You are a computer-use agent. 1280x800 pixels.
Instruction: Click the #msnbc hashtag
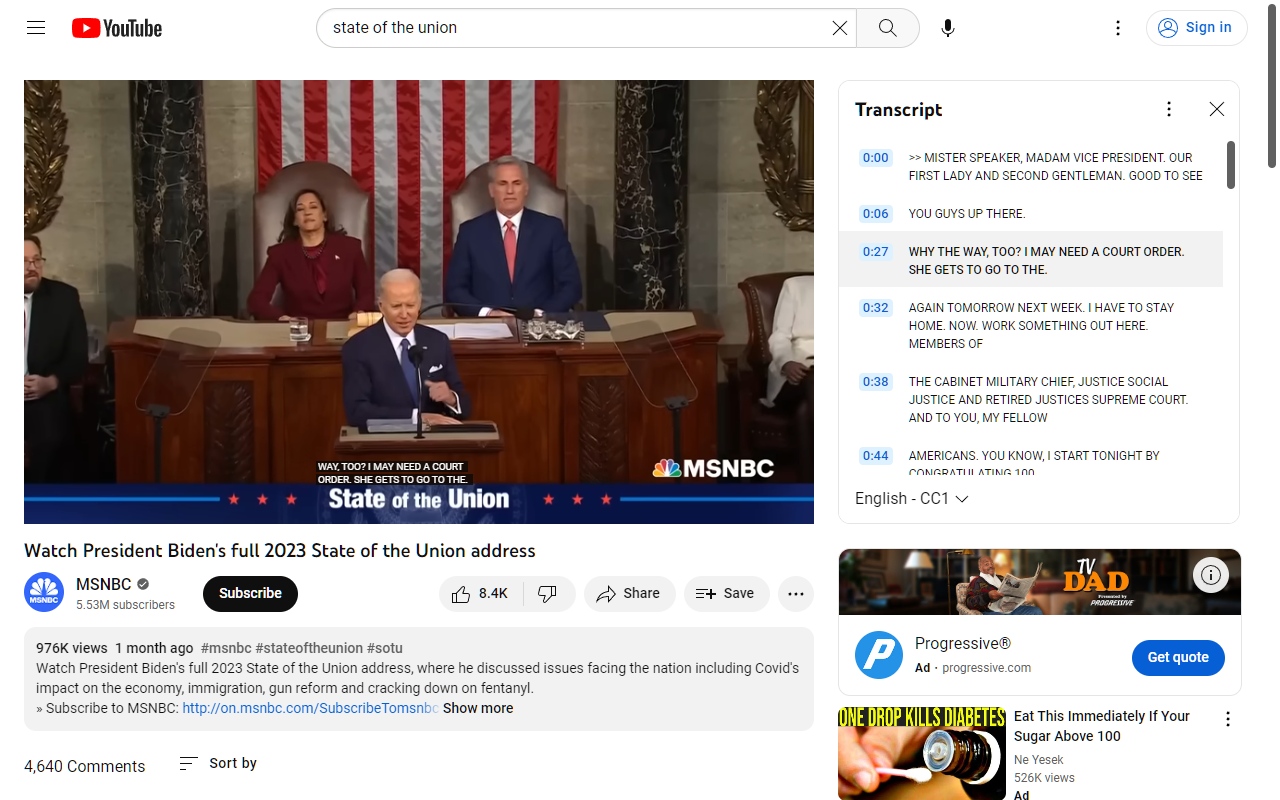[226, 648]
